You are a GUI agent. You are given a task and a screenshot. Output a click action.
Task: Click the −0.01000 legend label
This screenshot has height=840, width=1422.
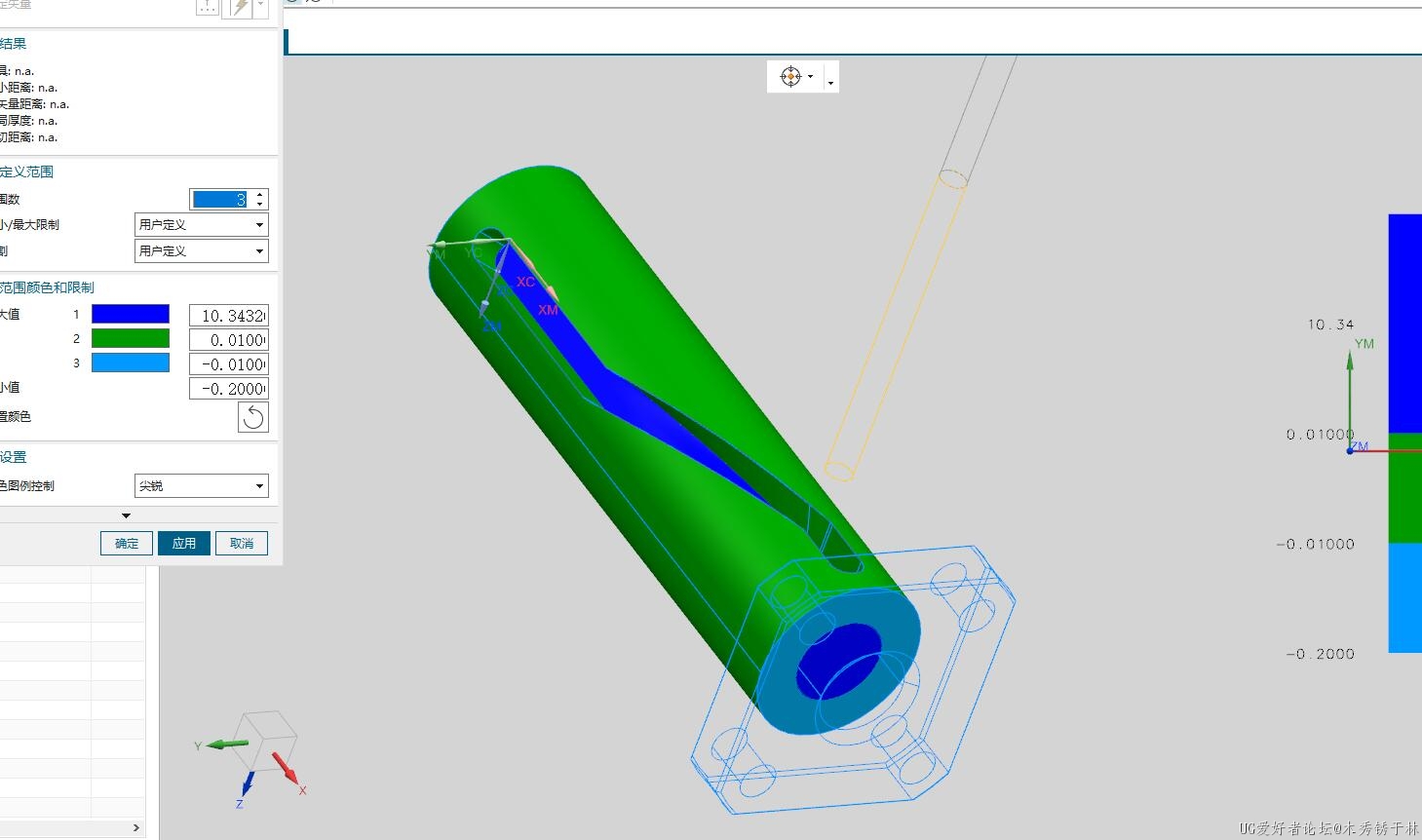click(1315, 545)
